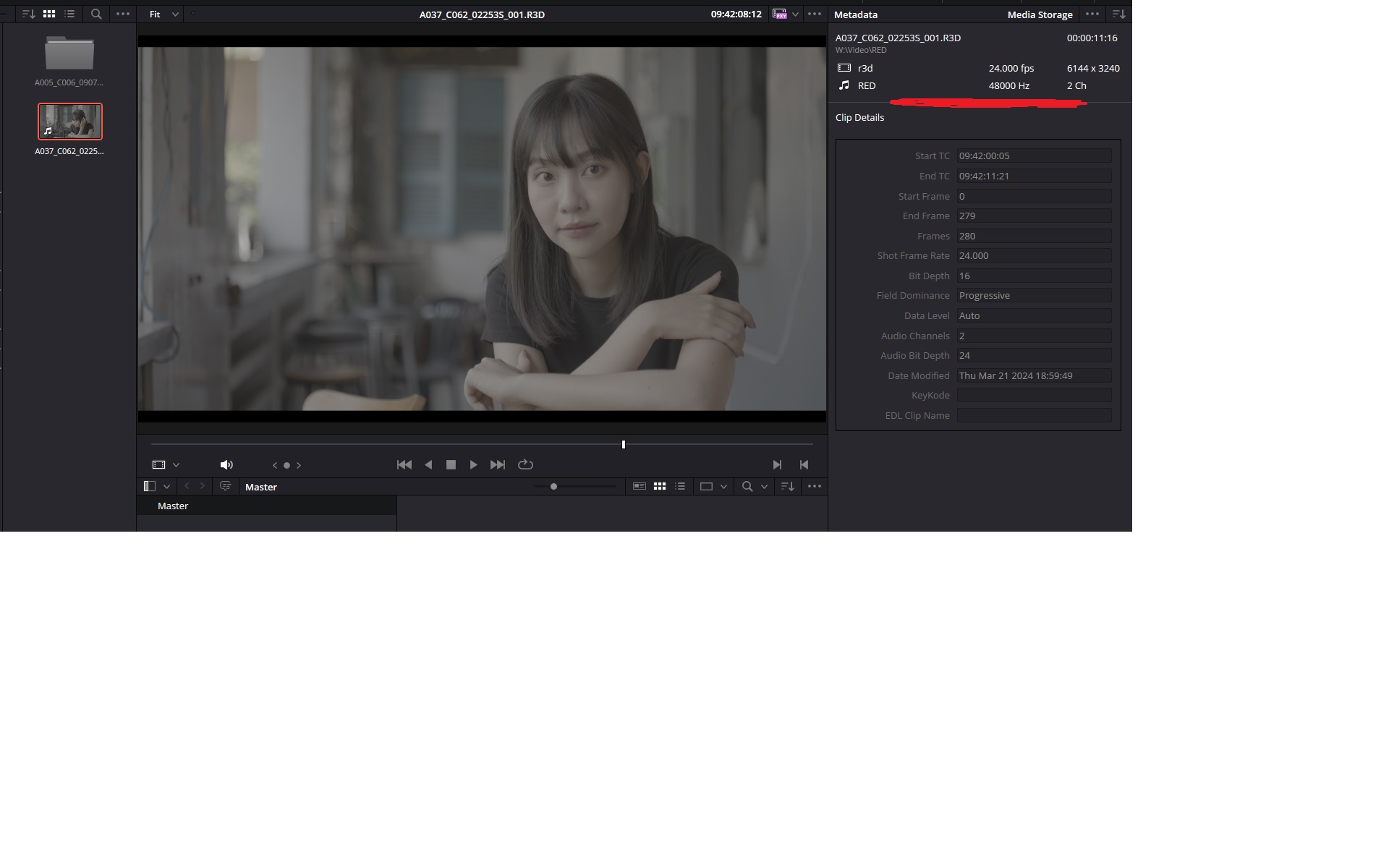This screenshot has width=1389, height=868.
Task: Open the media pool search options dropdown
Action: click(764, 487)
